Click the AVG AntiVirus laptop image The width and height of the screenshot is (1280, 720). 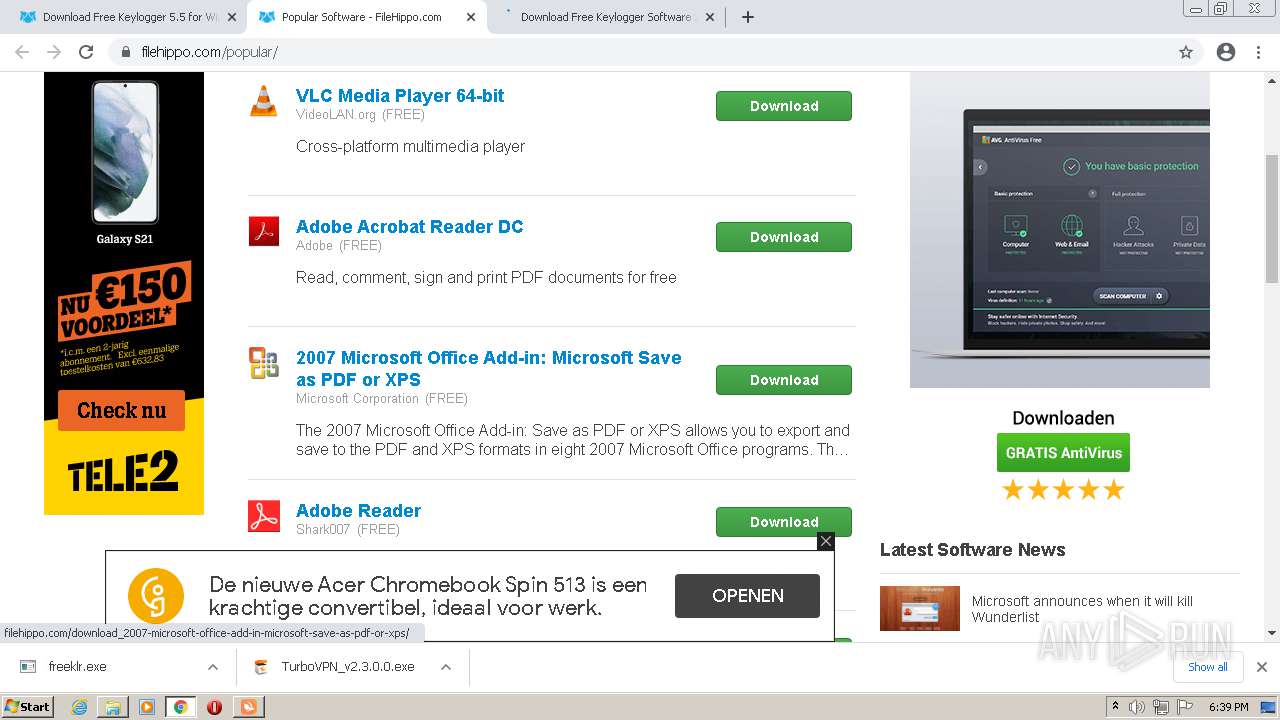(1060, 231)
